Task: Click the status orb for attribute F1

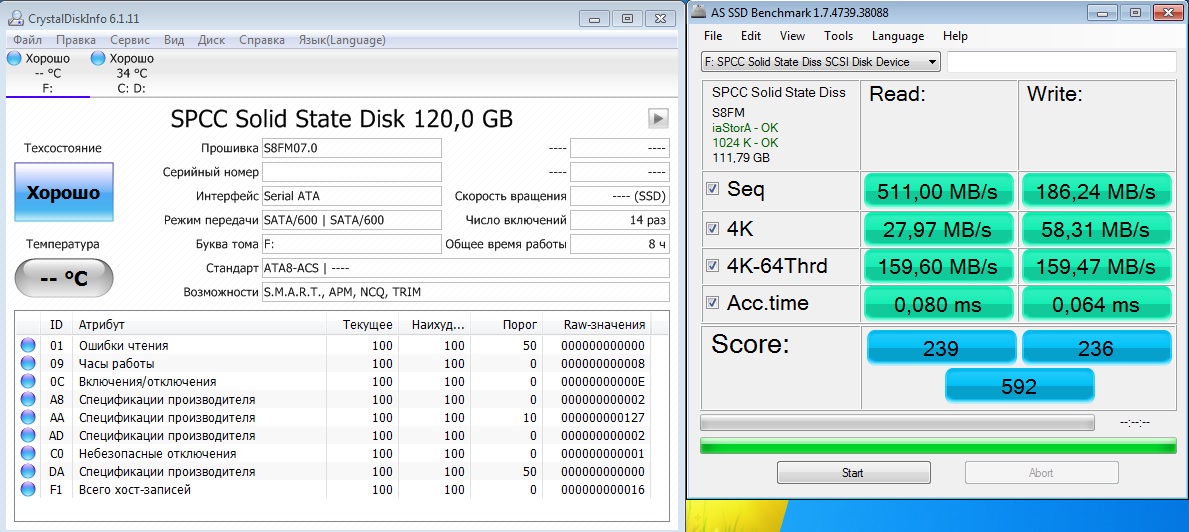Action: 29,490
